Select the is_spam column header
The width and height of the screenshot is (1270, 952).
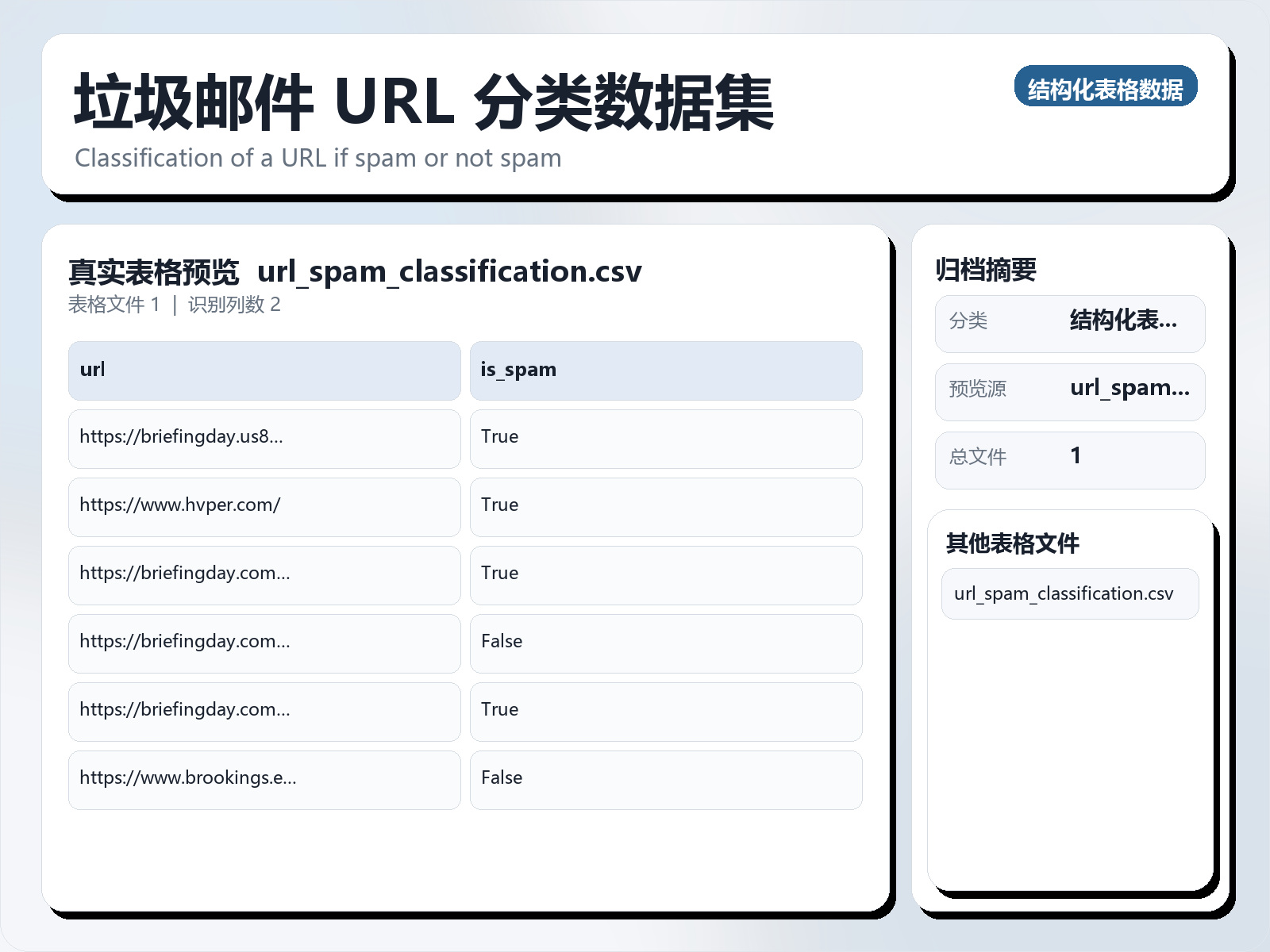tap(665, 370)
